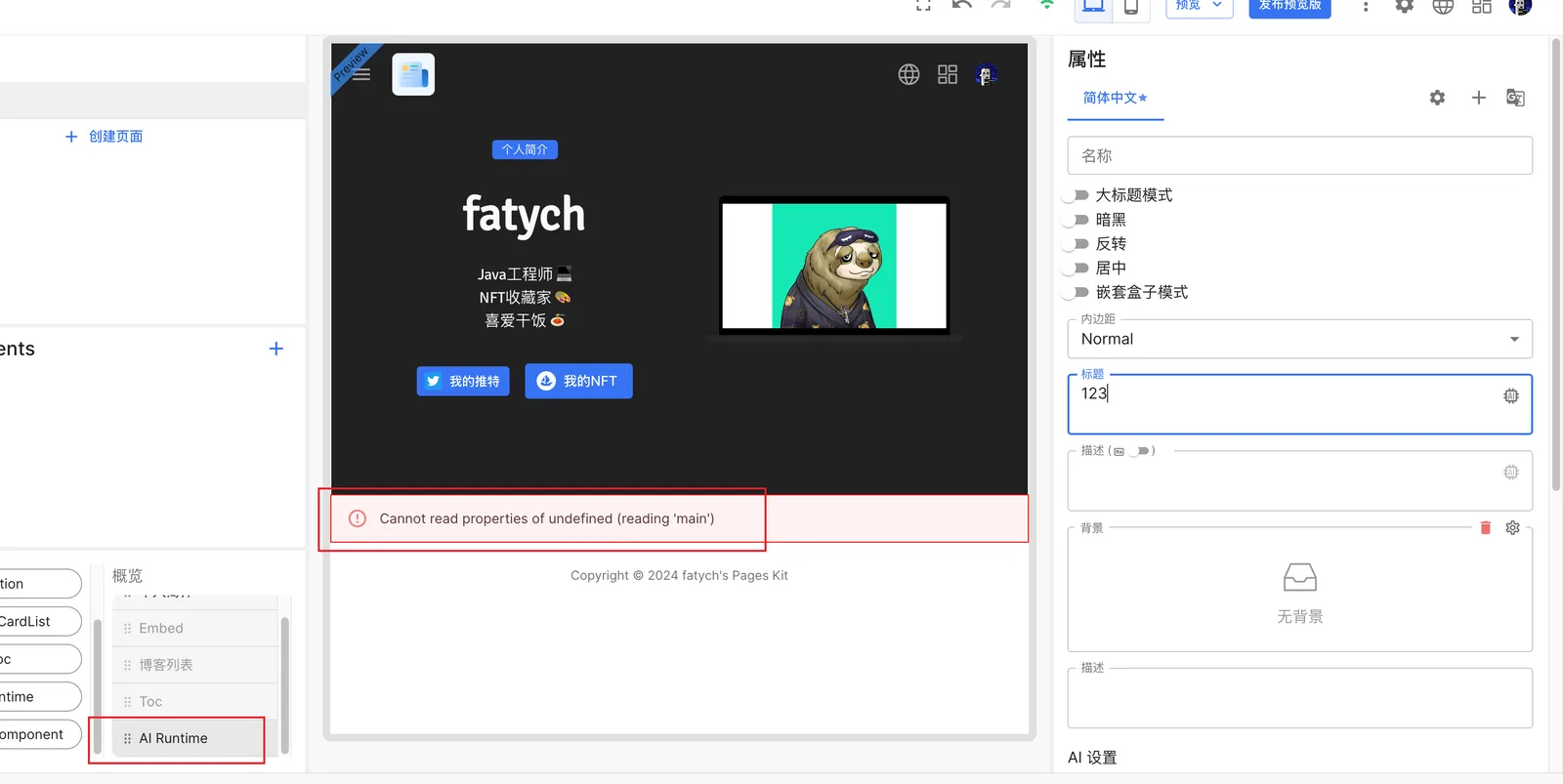Open the apps grid icon in top toolbar
This screenshot has height=784, width=1563.
[1482, 6]
